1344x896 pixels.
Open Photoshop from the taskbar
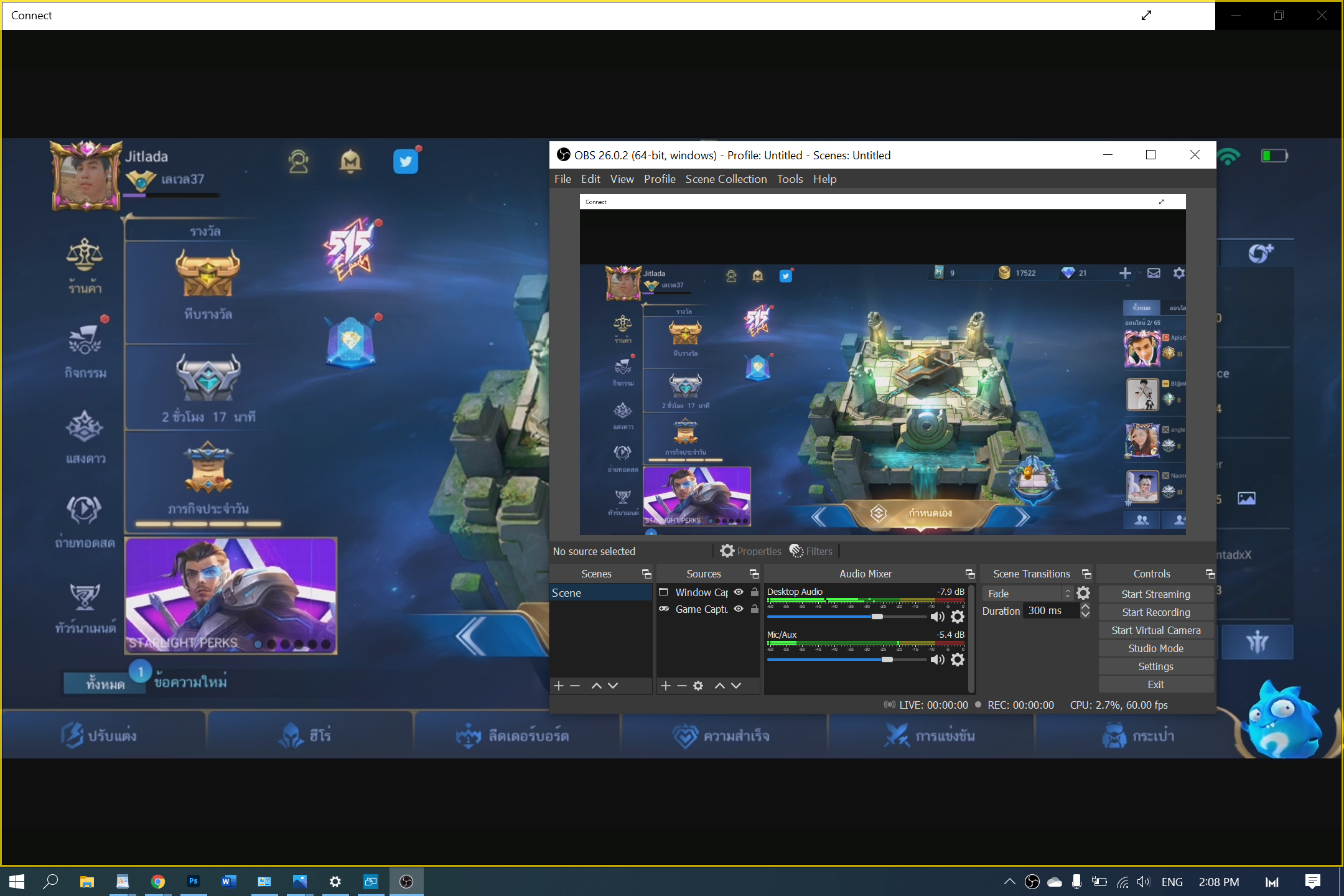click(x=194, y=882)
